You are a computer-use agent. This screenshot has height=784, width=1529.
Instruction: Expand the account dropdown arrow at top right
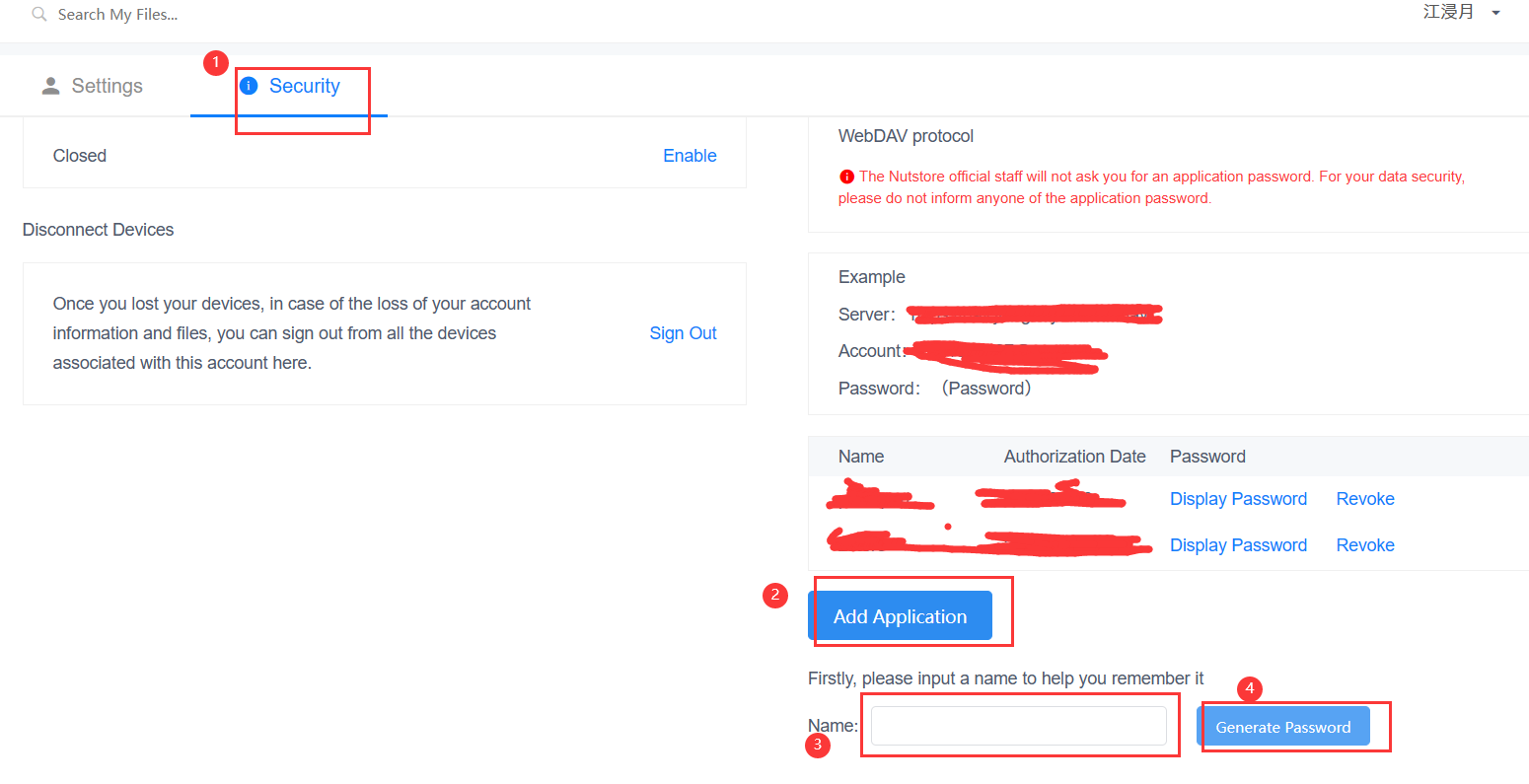(1495, 13)
